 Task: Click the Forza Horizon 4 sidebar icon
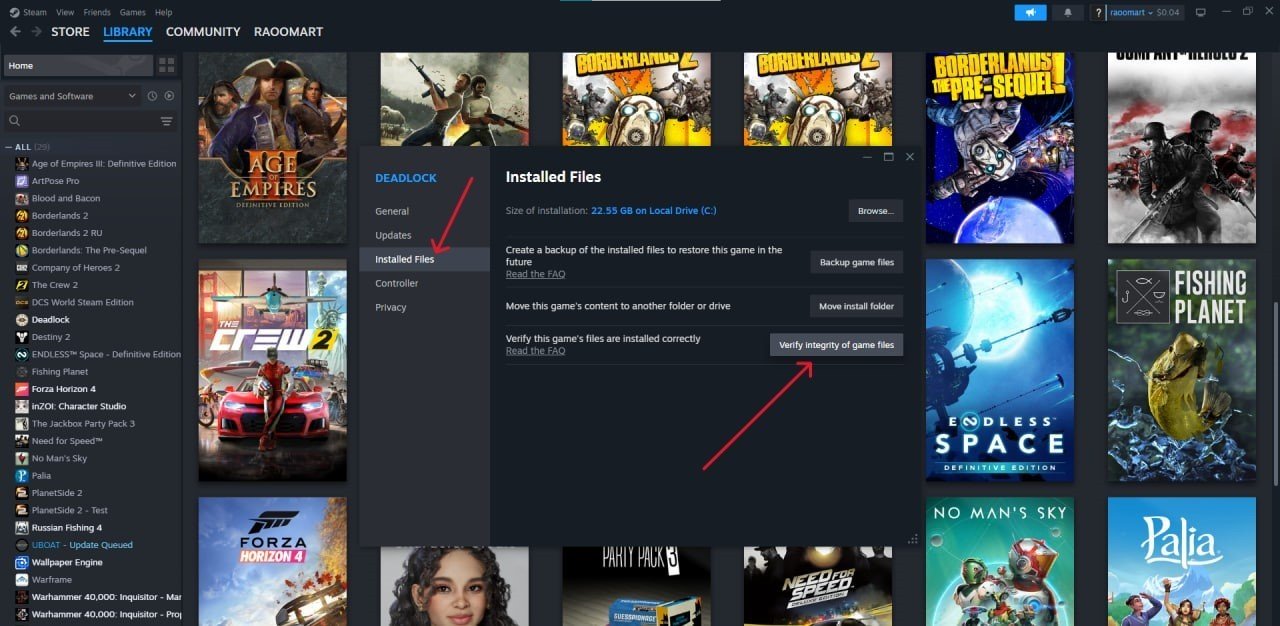(23, 389)
